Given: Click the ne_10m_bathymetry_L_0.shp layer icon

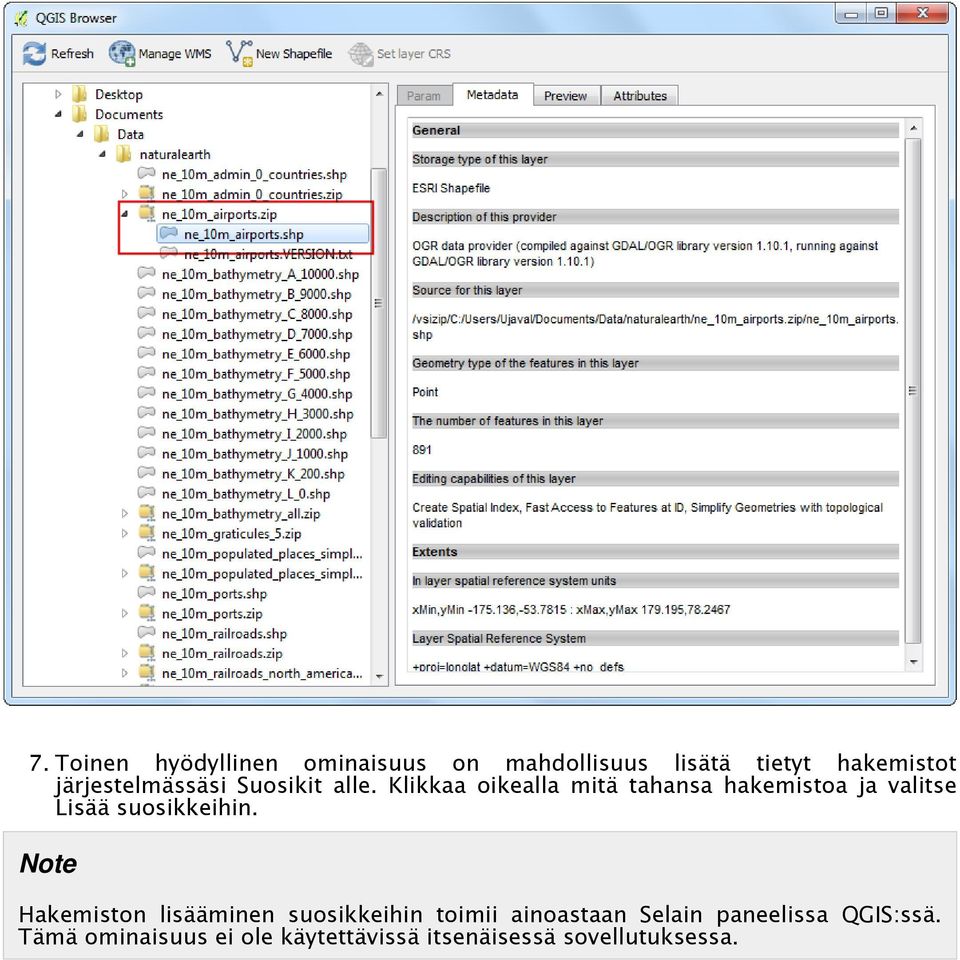Looking at the screenshot, I should coord(146,493).
